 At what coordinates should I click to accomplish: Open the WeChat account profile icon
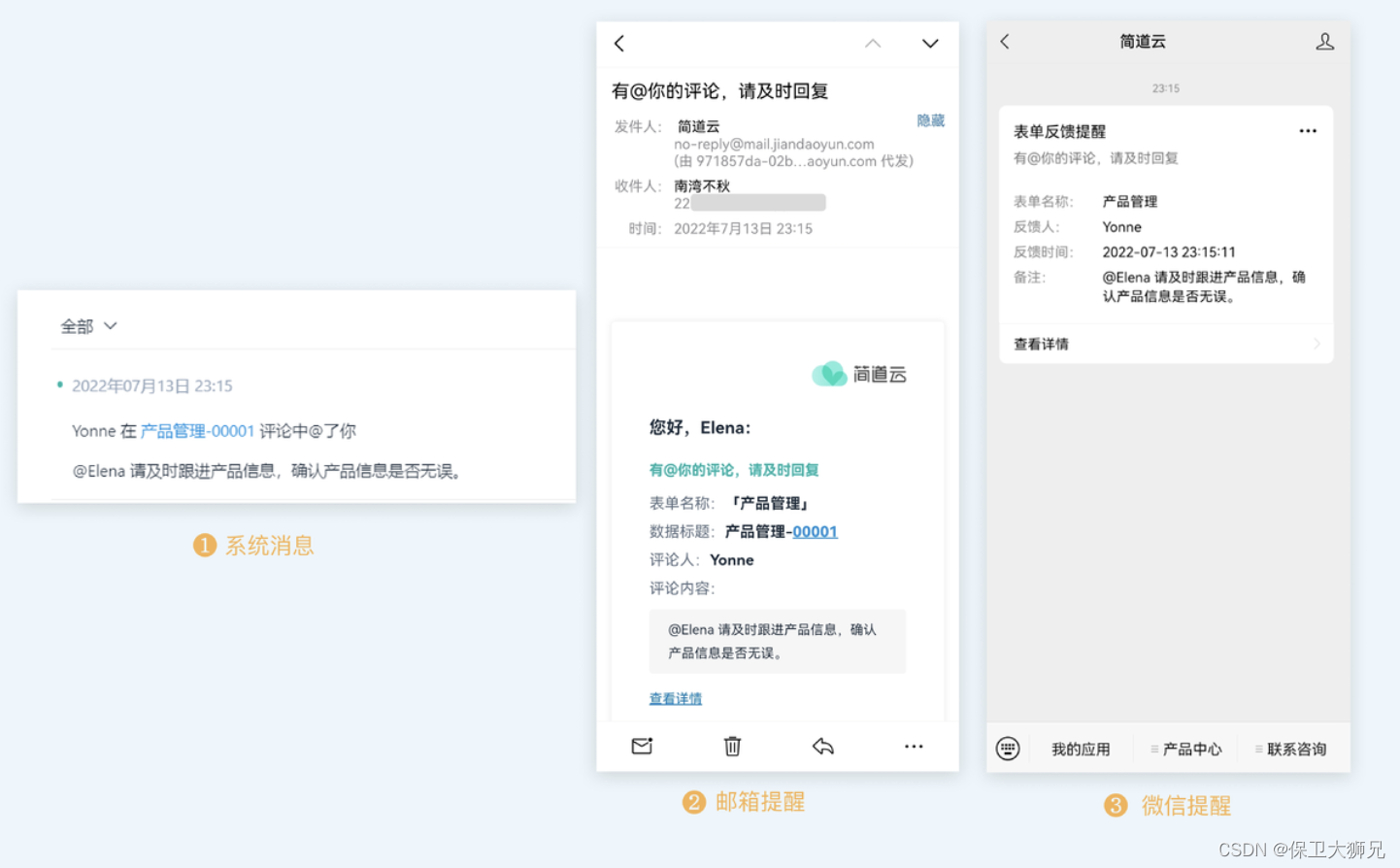click(x=1325, y=42)
